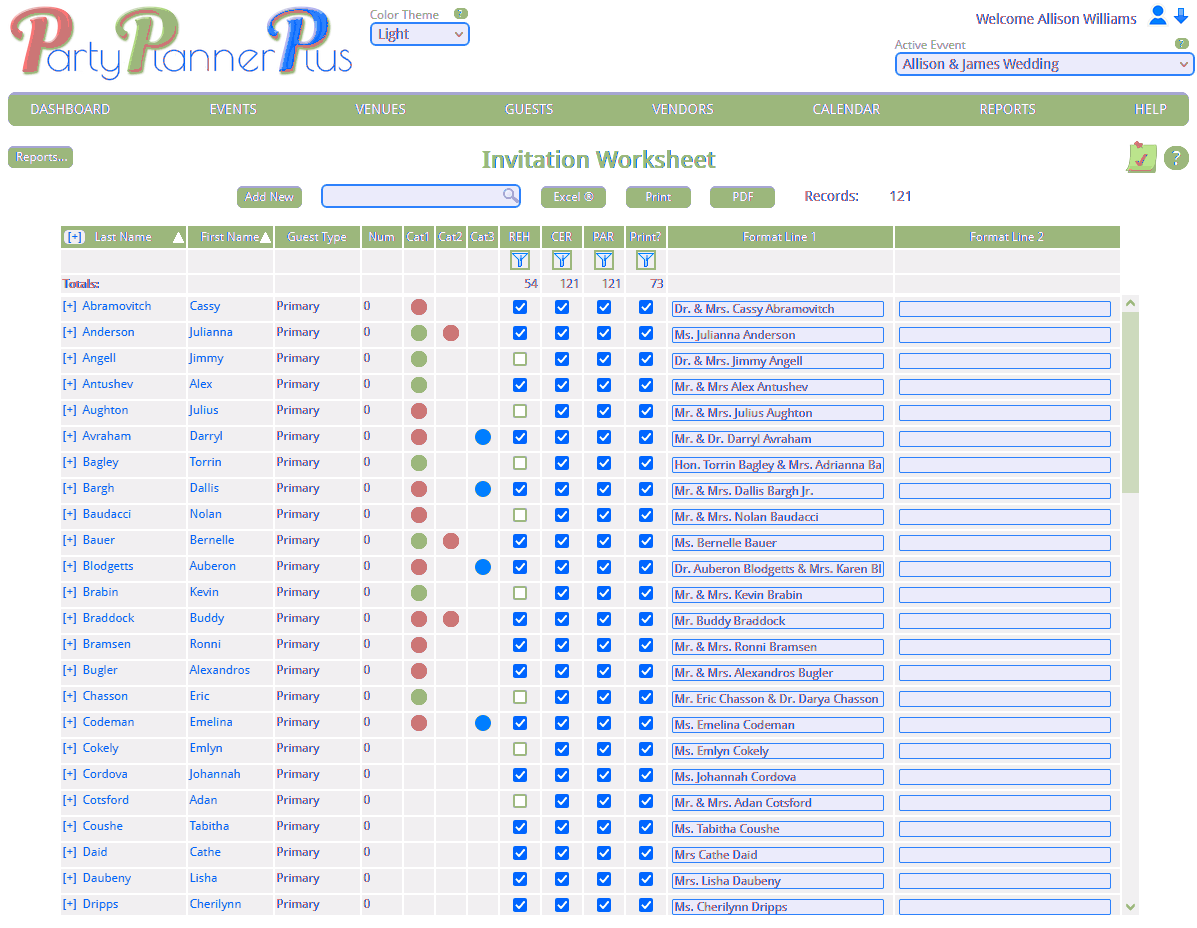Click the Print button

pos(658,197)
